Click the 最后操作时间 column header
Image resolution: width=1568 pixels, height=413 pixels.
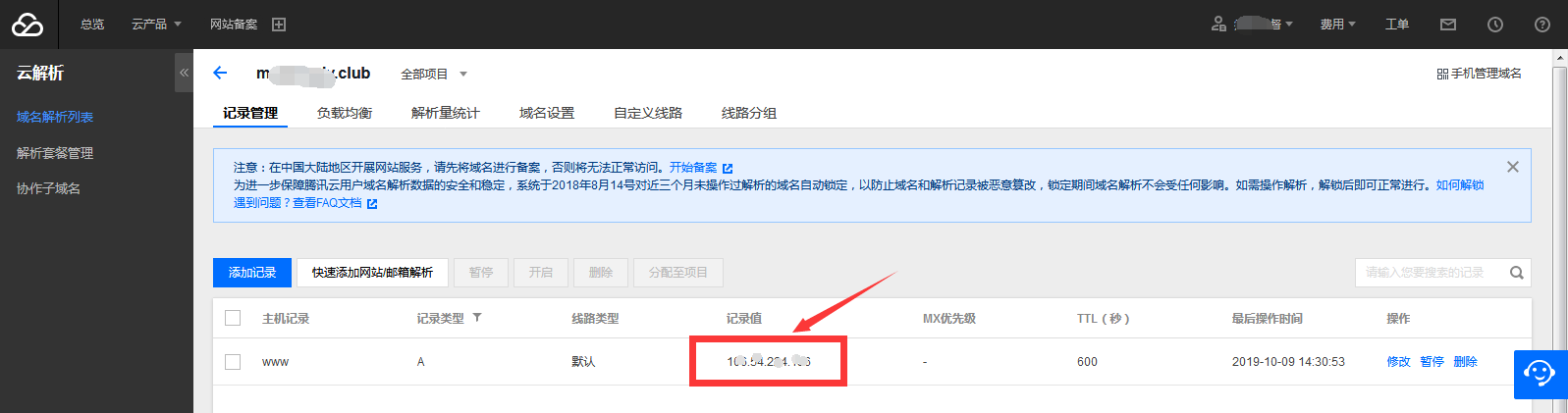pos(1268,319)
